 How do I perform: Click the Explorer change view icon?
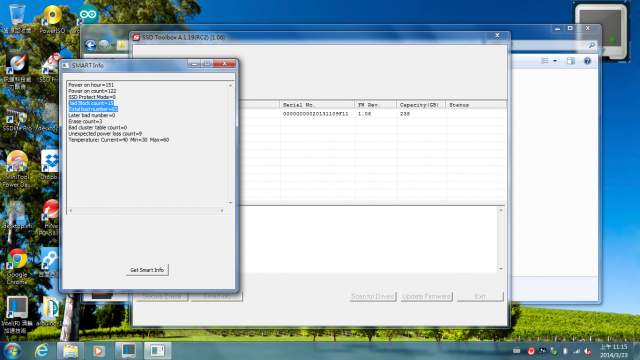pyautogui.click(x=544, y=61)
